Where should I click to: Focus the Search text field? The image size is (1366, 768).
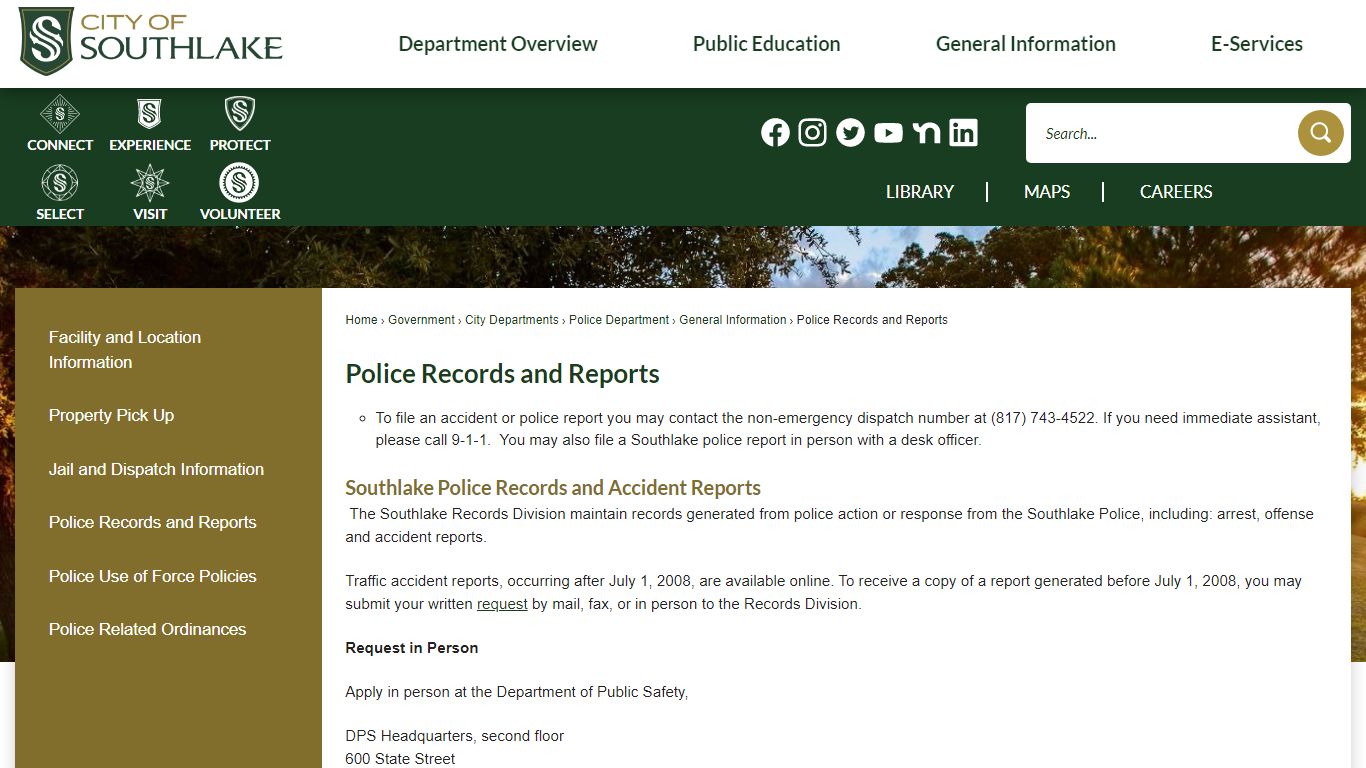coord(1162,133)
